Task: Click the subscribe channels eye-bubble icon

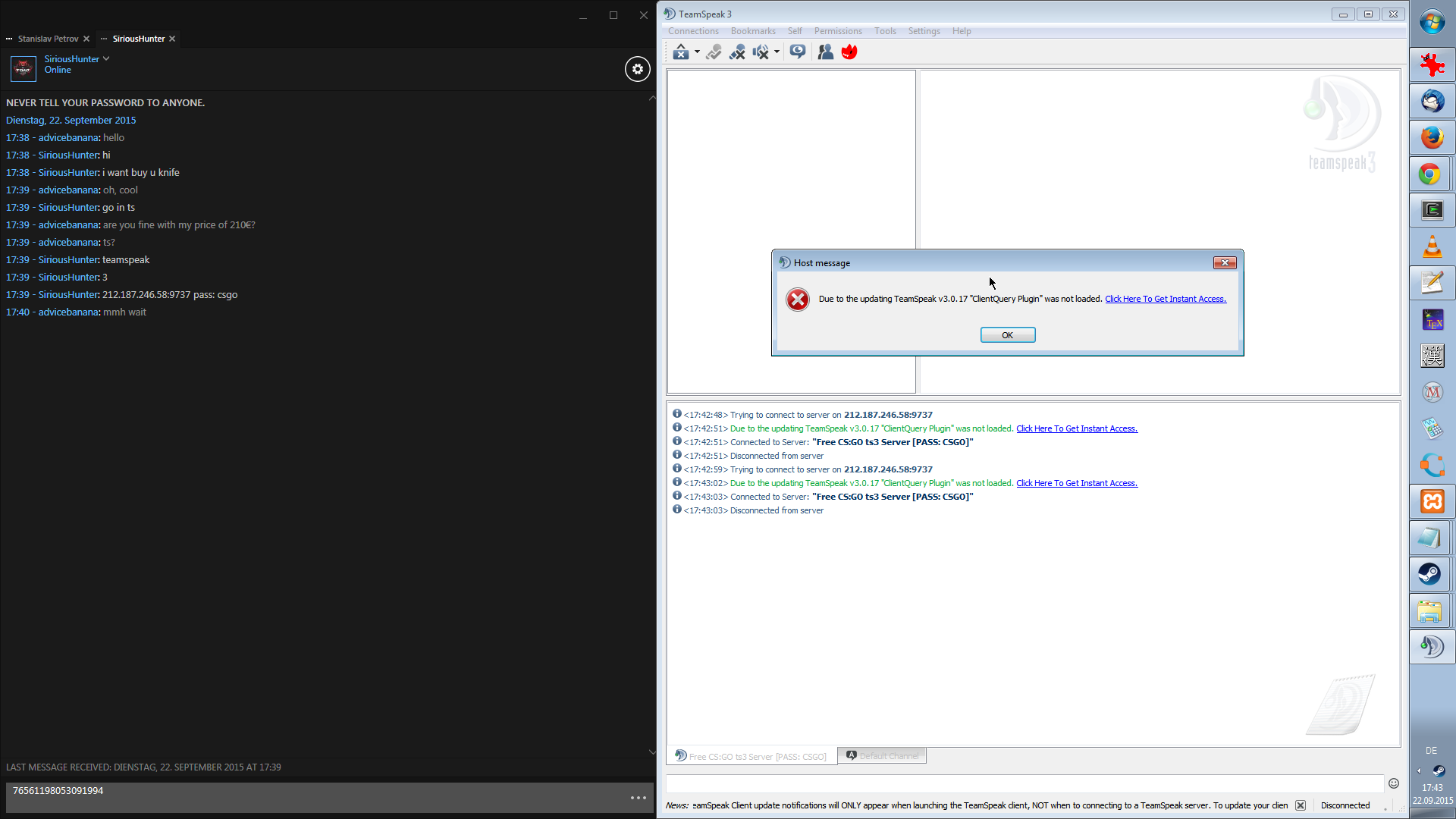Action: (x=797, y=52)
